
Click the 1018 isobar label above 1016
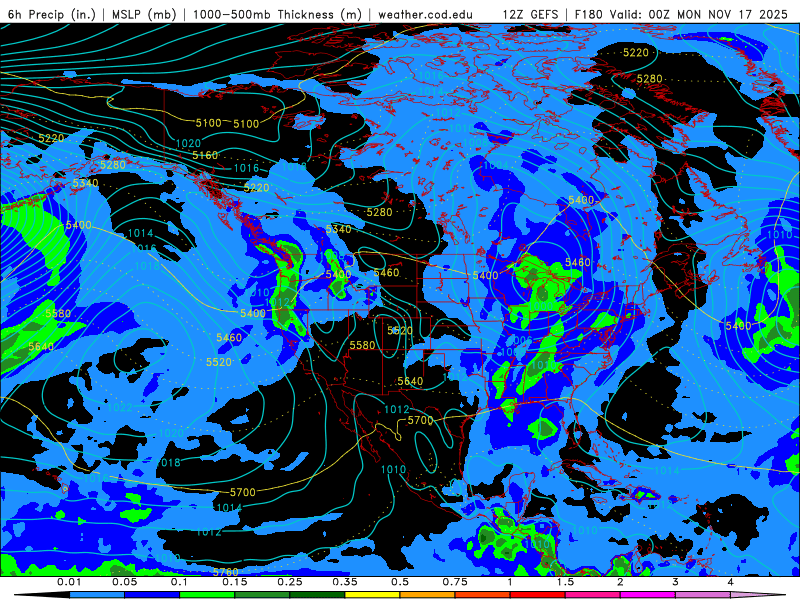(168, 463)
